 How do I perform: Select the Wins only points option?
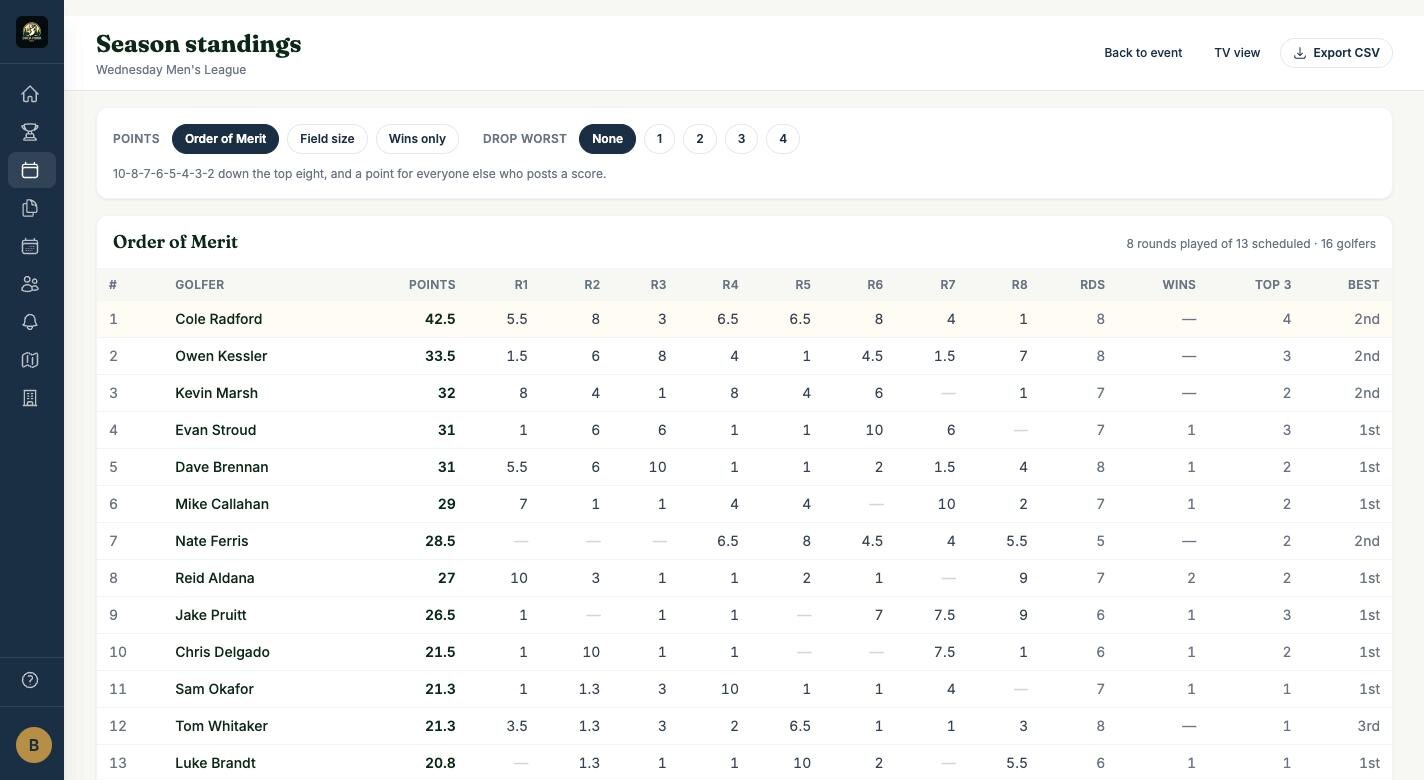point(417,139)
